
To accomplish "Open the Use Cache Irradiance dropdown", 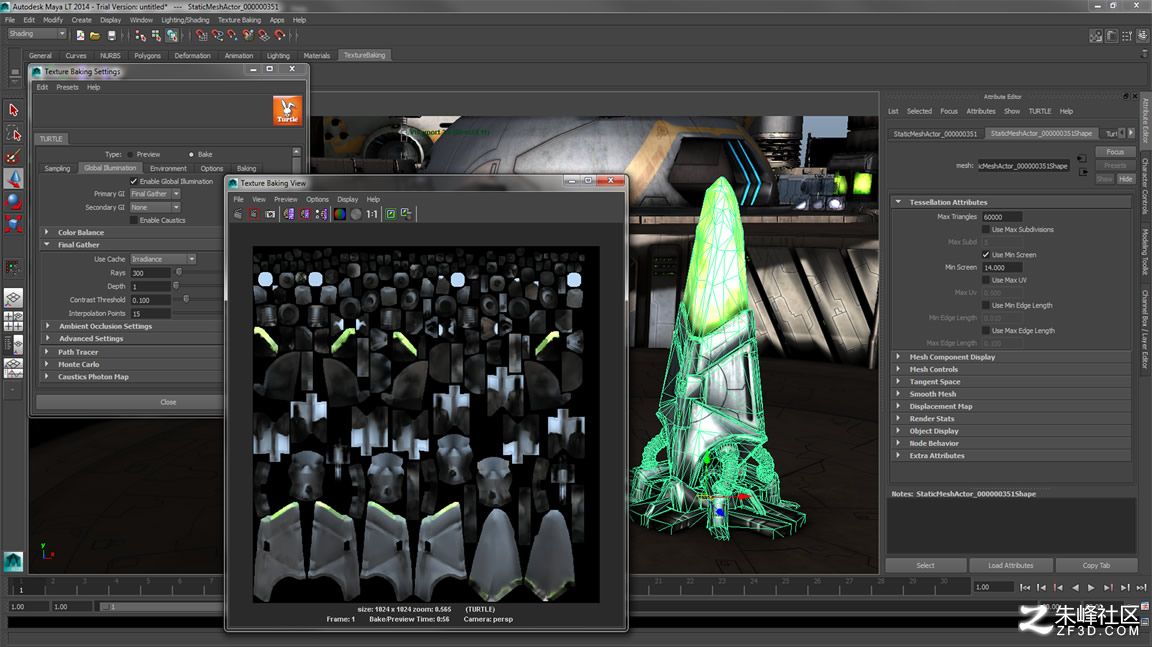I will pyautogui.click(x=163, y=259).
